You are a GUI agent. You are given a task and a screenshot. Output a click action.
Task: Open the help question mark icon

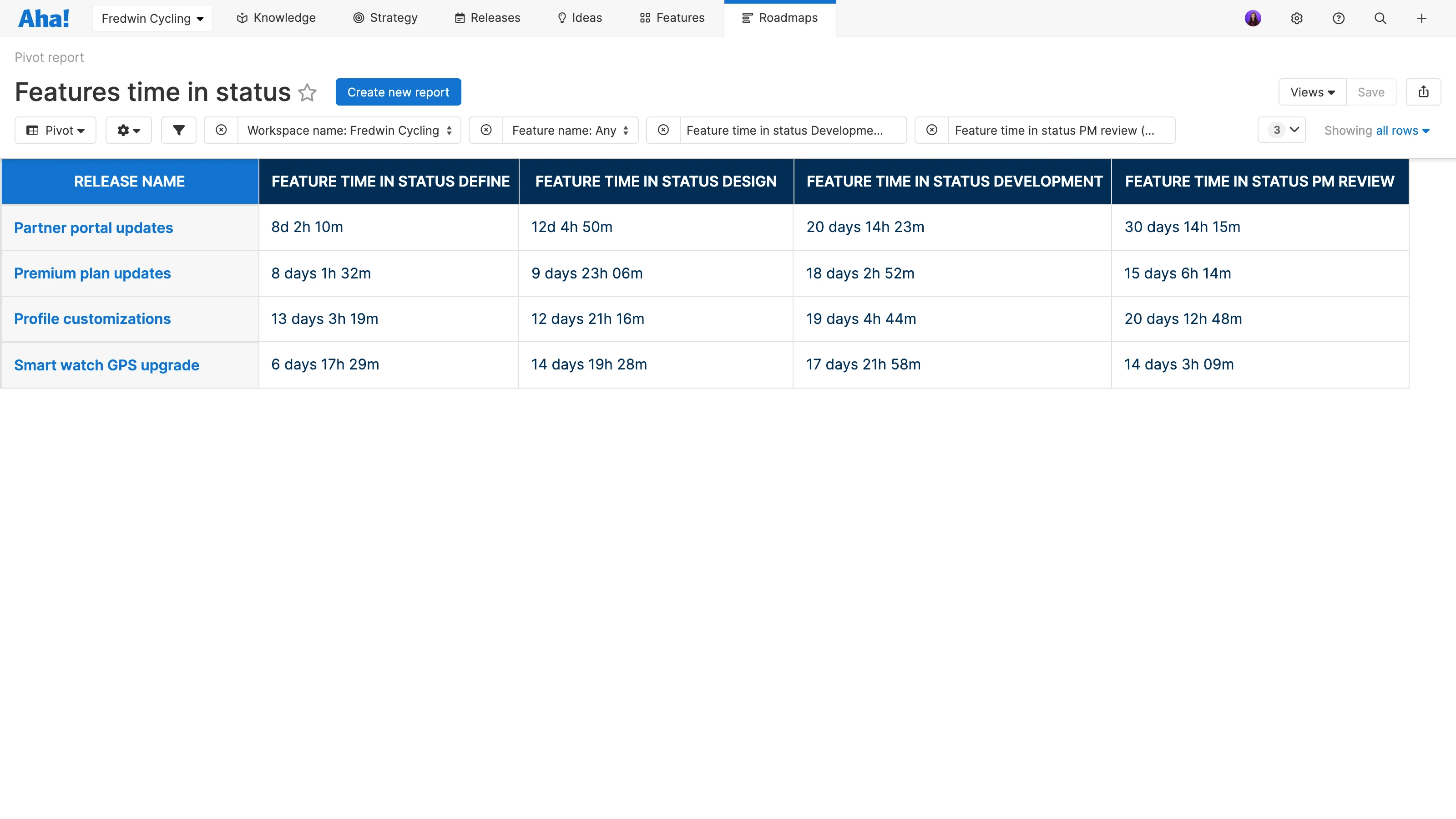[1338, 18]
